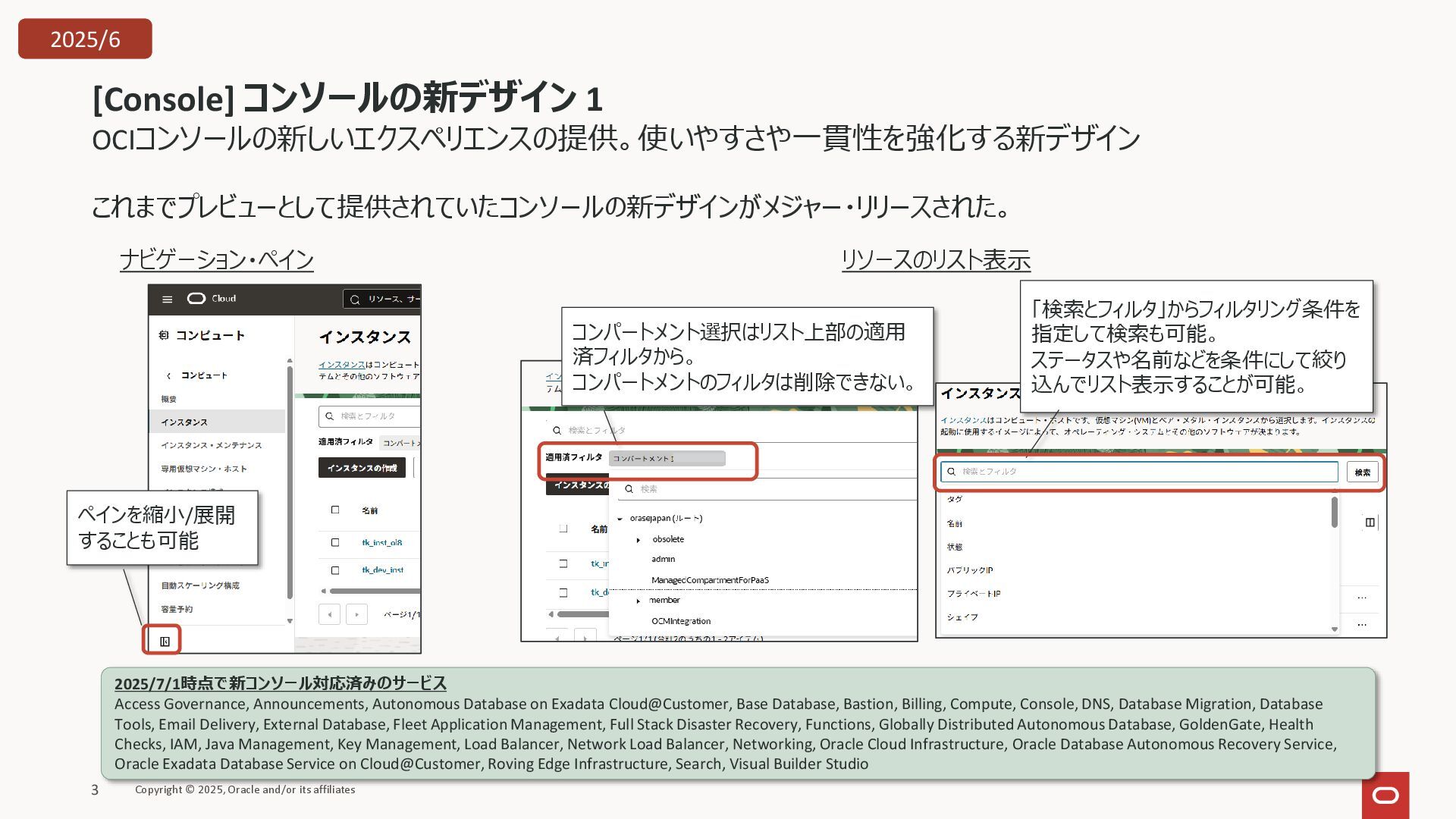Screen dimensions: 1456x819
Task: Tick the select-all checkbox beside 名前 in left panel
Action: point(335,510)
